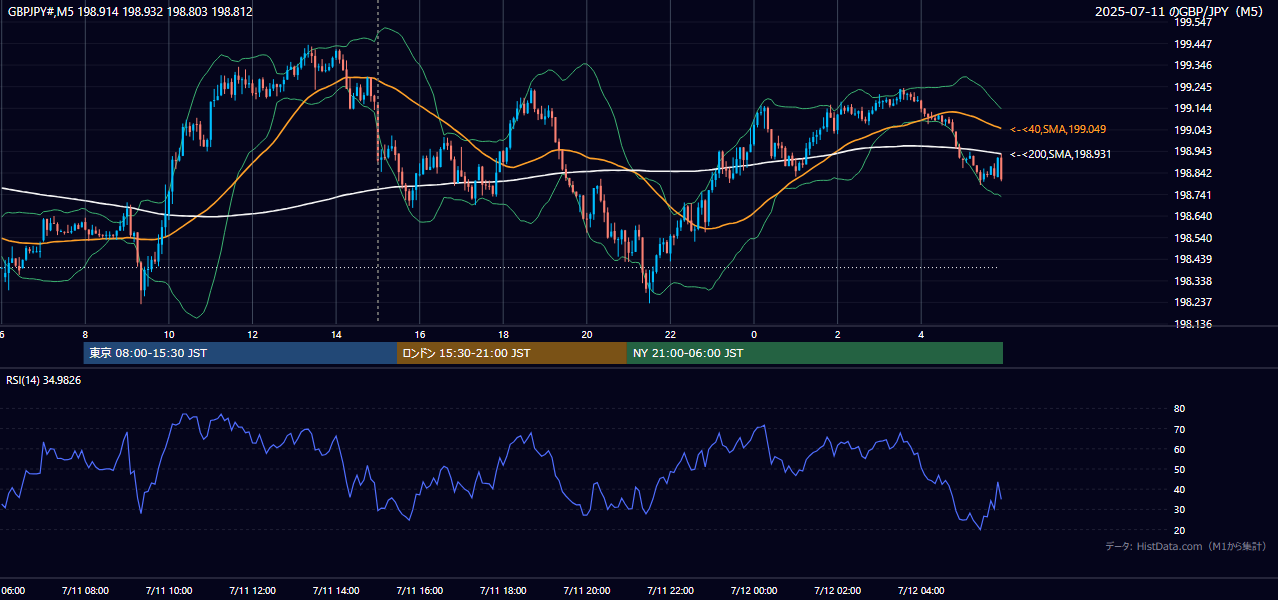
Task: Click the HistData.com data source note
Action: [x=1186, y=546]
